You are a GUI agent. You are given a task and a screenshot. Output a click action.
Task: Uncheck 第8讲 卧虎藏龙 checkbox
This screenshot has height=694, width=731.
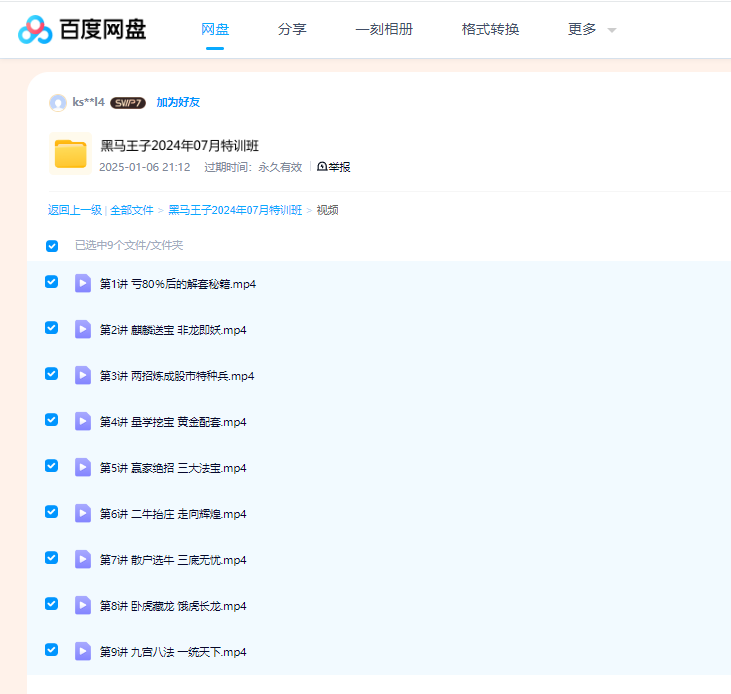tap(51, 604)
